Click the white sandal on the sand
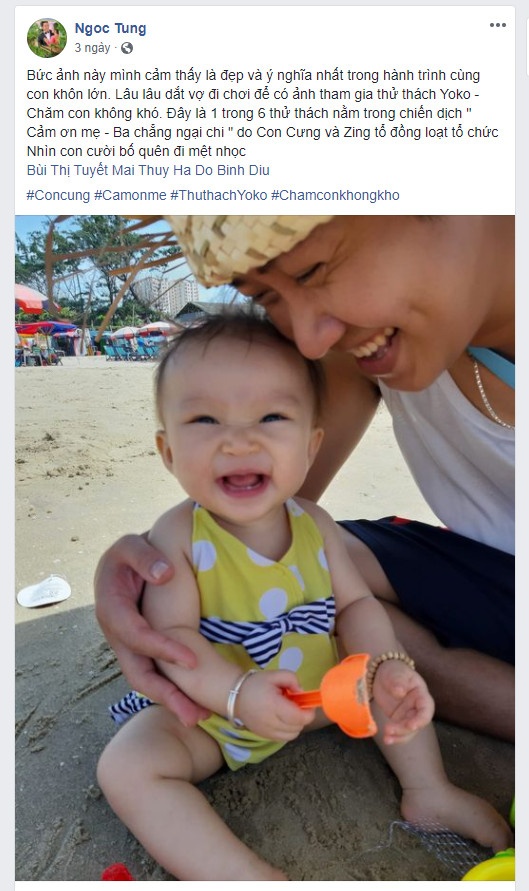This screenshot has width=529, height=891. (44, 592)
